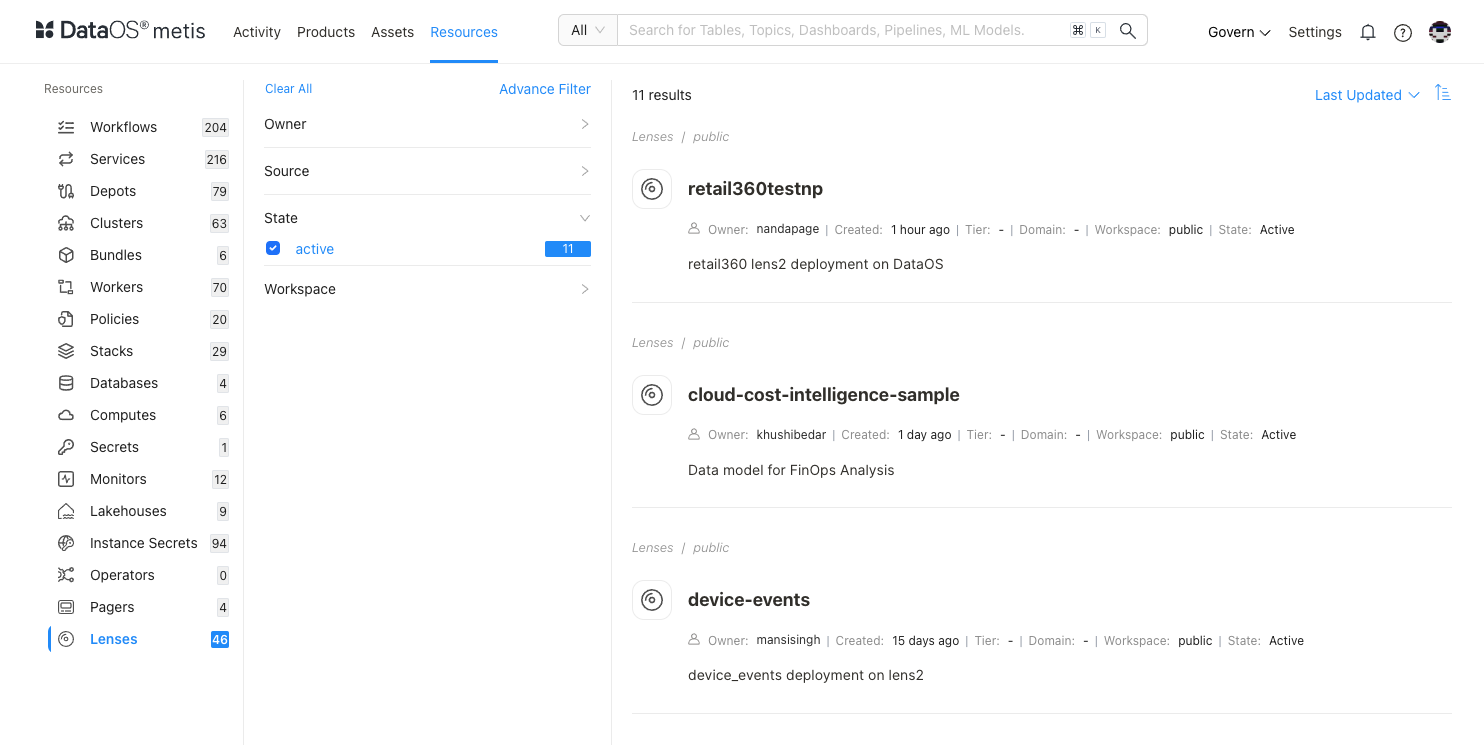1484x745 pixels.
Task: Click the device-events lens icon
Action: [652, 600]
